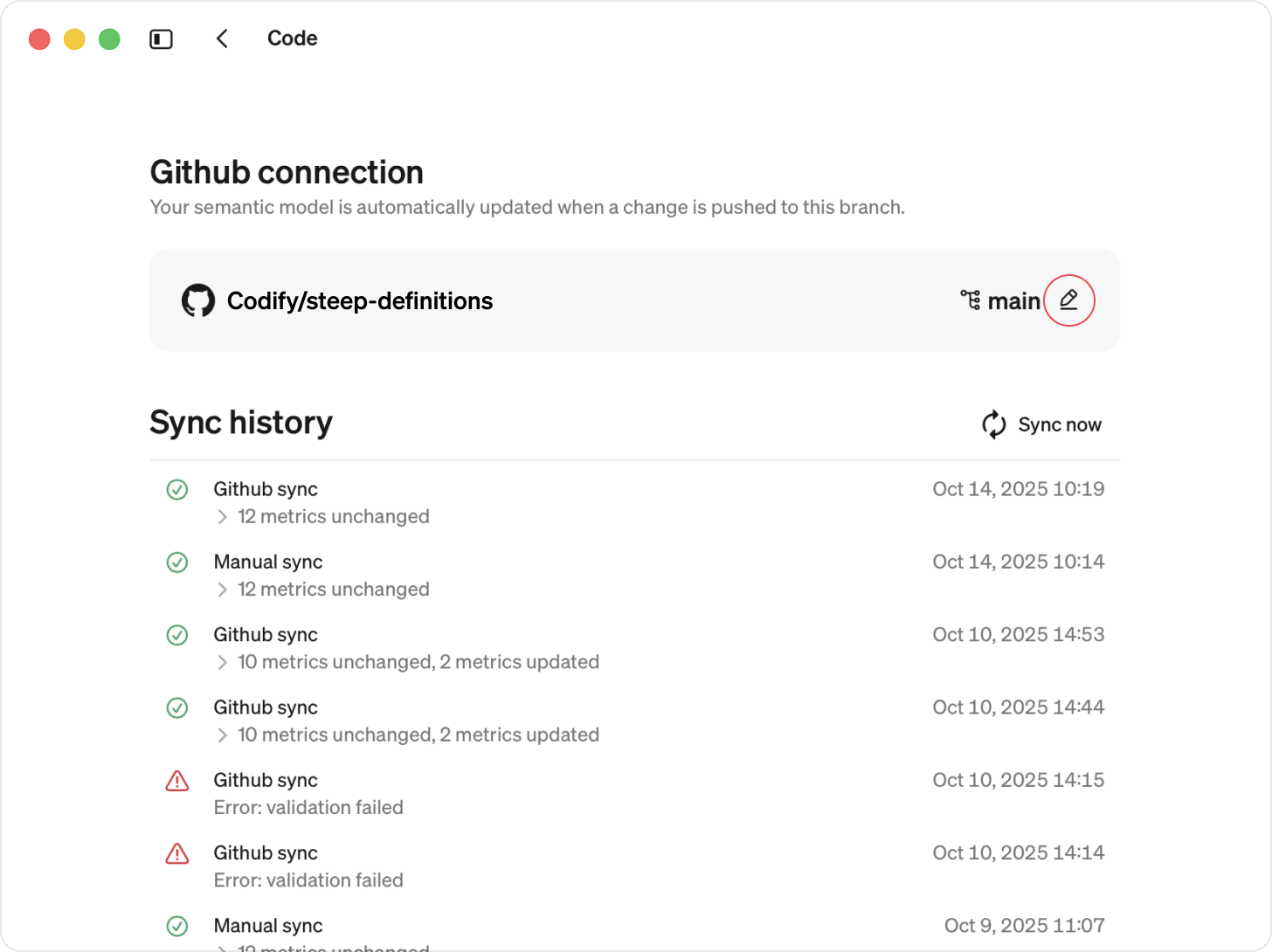Click the pencil icon to edit the branch

click(1069, 300)
